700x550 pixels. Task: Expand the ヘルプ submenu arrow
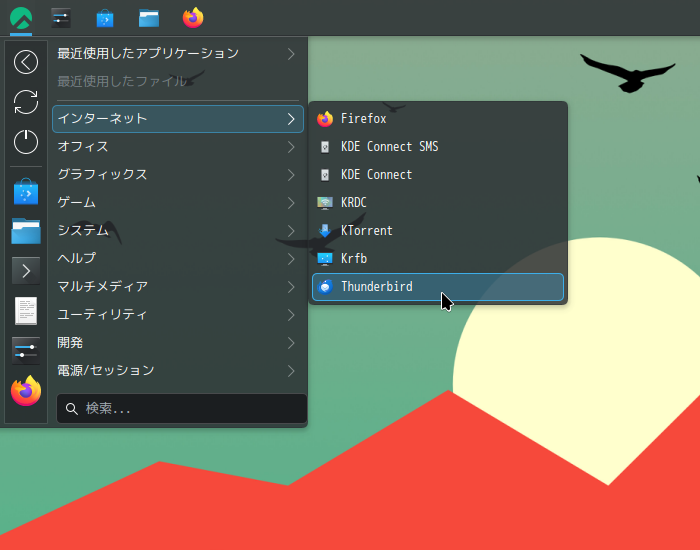[x=291, y=259]
